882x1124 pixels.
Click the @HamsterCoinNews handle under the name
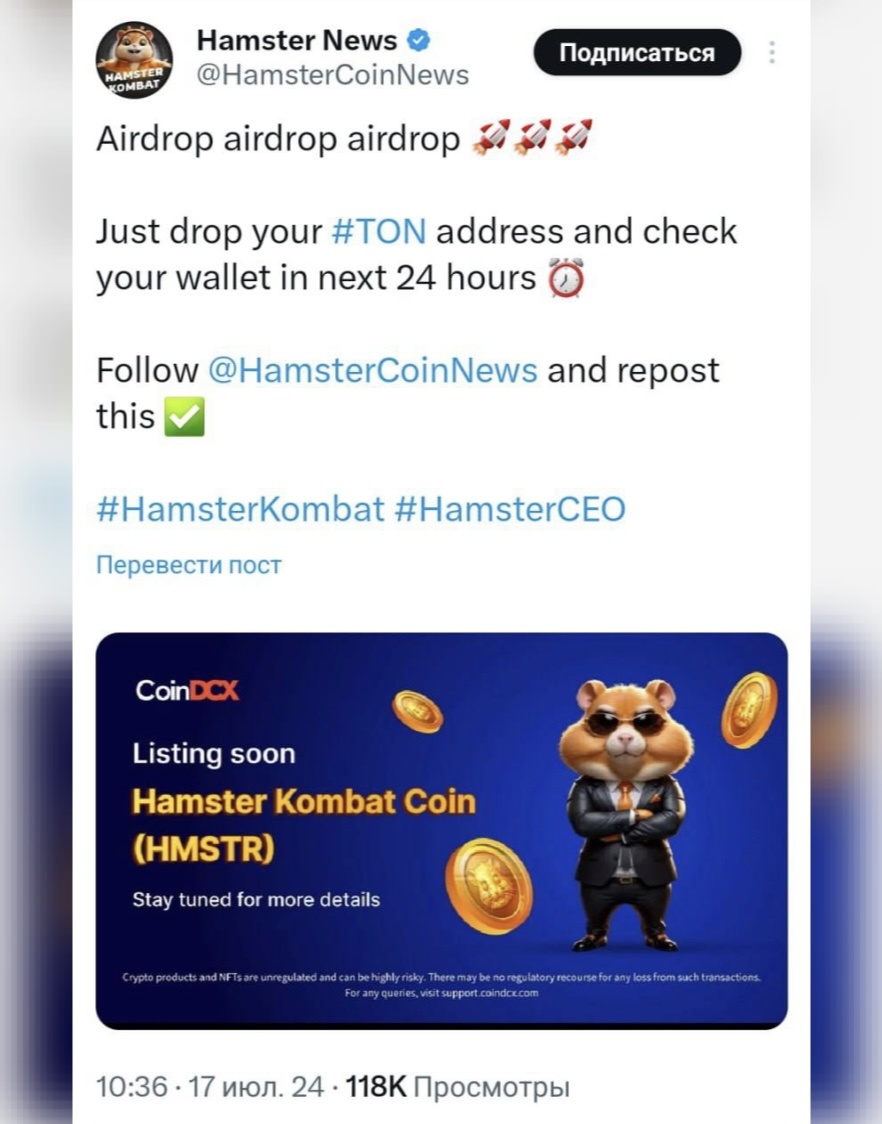coord(333,75)
